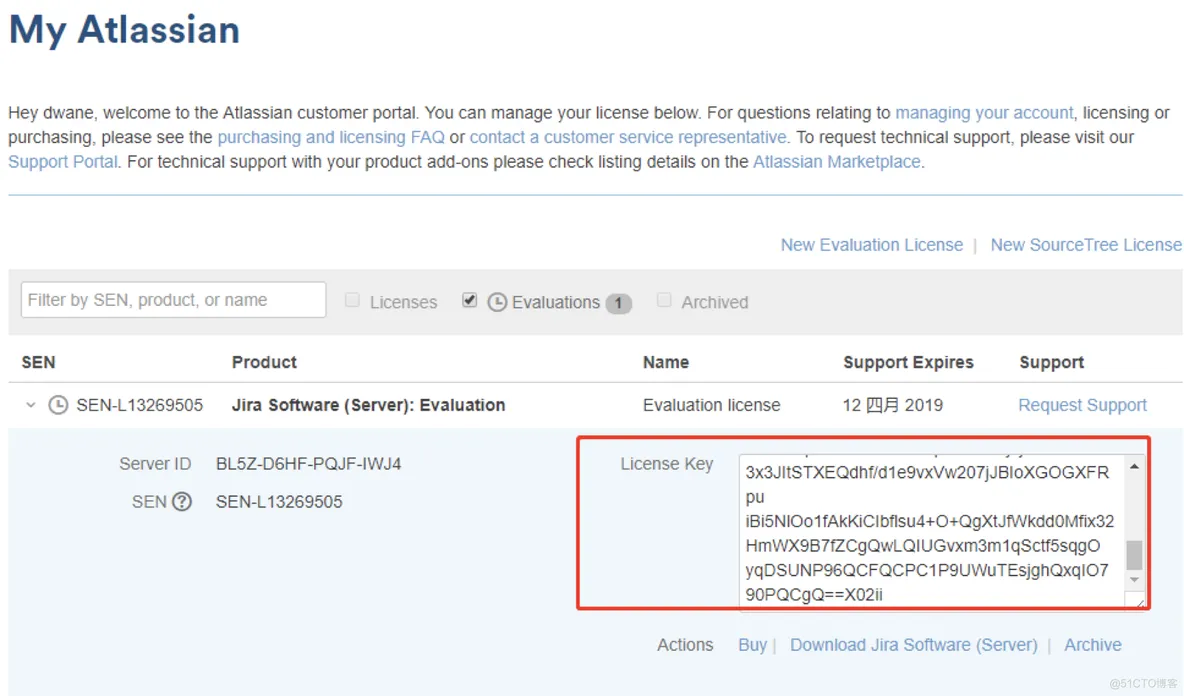This screenshot has height=696, width=1184.
Task: Click the Evaluations count badge
Action: 618,303
